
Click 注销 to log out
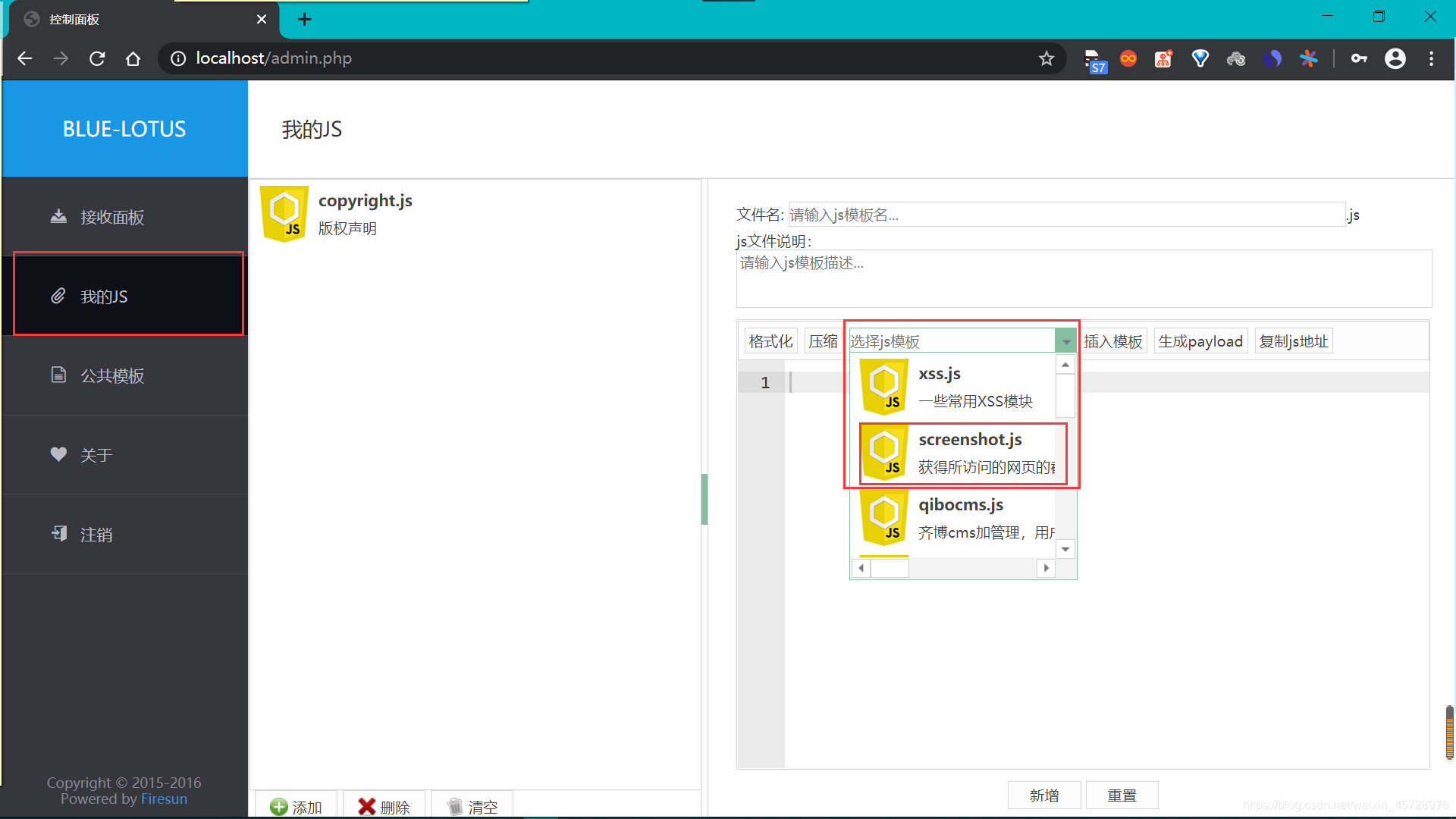[96, 535]
